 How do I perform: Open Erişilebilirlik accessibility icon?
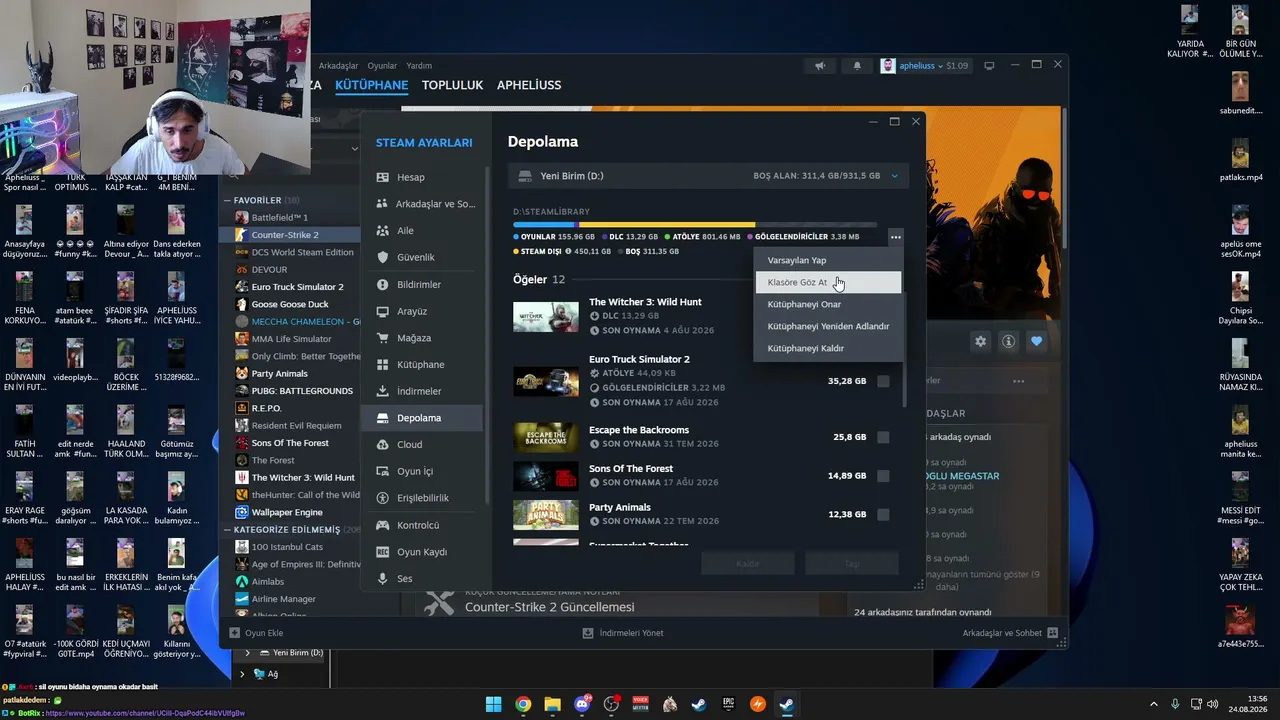(x=382, y=498)
